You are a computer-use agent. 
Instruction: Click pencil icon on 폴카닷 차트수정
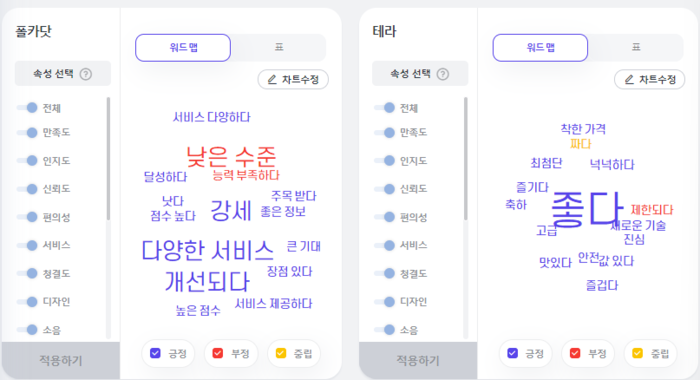click(272, 79)
